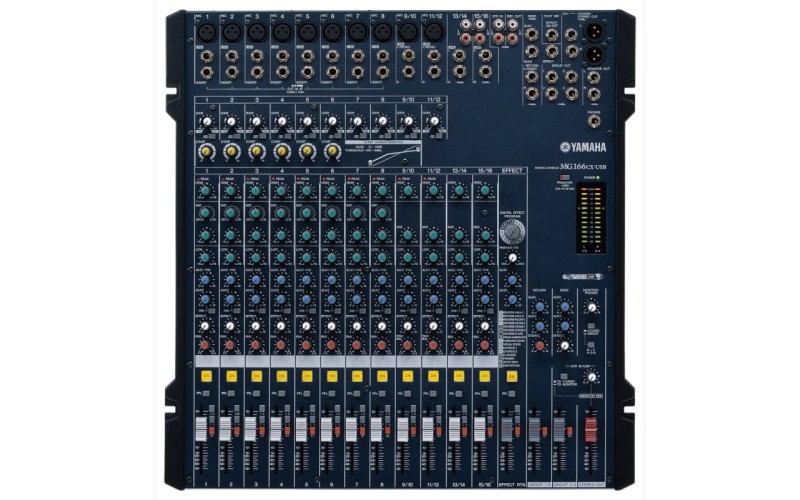Click the stereo LED level meter
The image size is (800, 500).
point(592,218)
